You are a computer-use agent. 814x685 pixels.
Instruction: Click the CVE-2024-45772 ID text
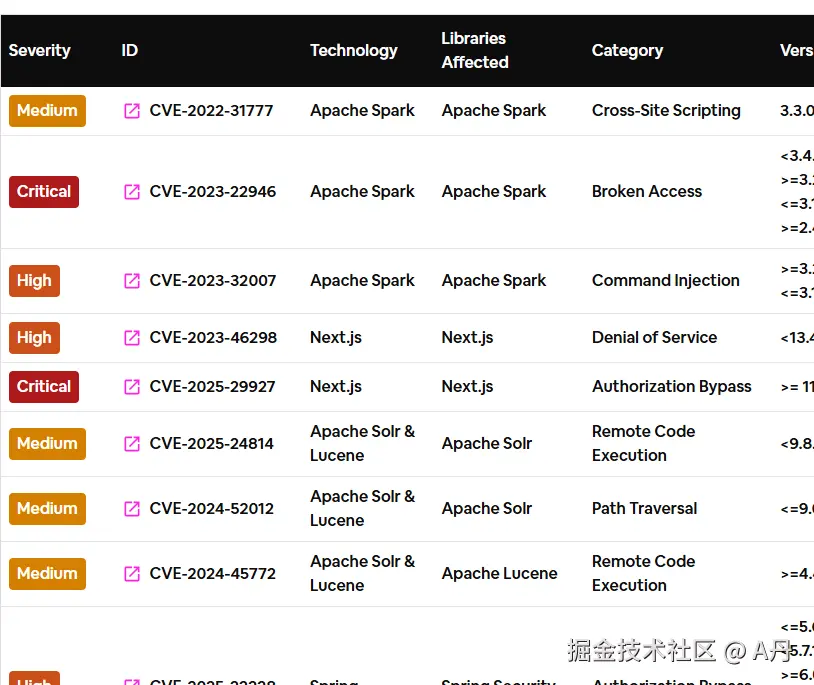pyautogui.click(x=212, y=574)
